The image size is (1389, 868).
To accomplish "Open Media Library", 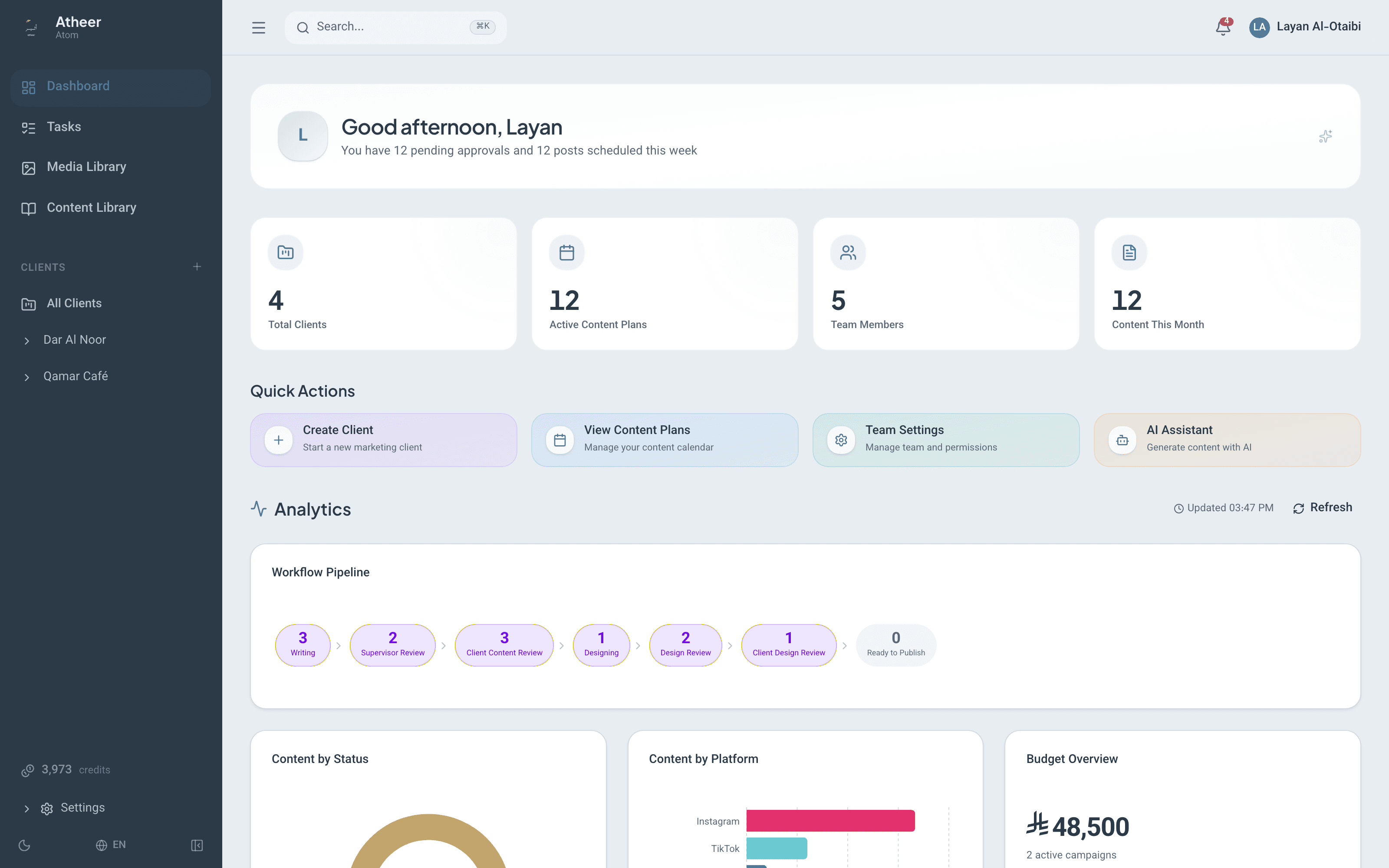I will tap(110, 168).
